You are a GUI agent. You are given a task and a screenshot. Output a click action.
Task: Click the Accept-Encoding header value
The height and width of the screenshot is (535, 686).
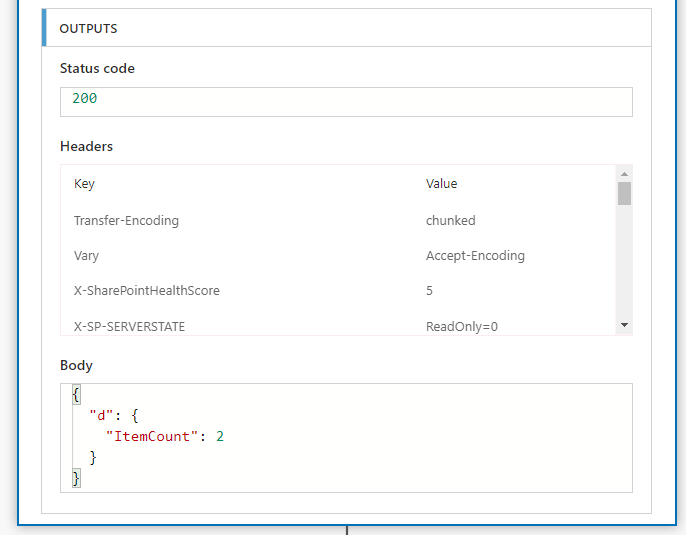click(x=475, y=255)
